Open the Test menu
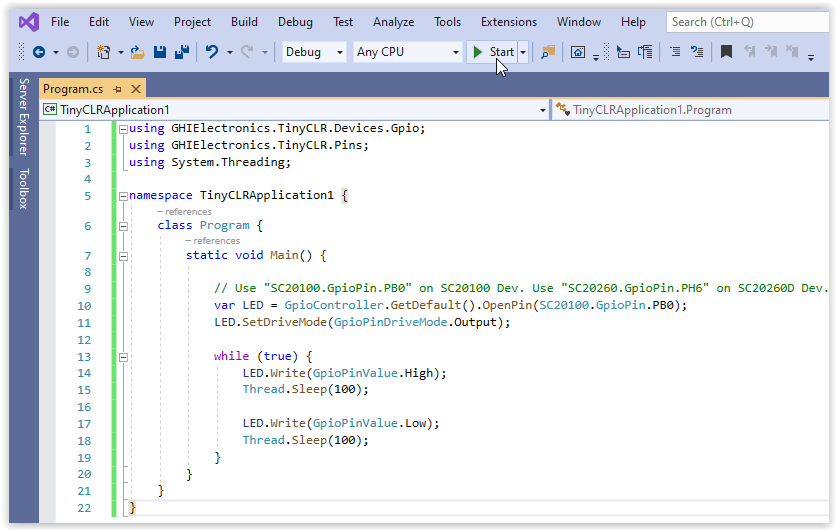The image size is (837, 531). [343, 22]
